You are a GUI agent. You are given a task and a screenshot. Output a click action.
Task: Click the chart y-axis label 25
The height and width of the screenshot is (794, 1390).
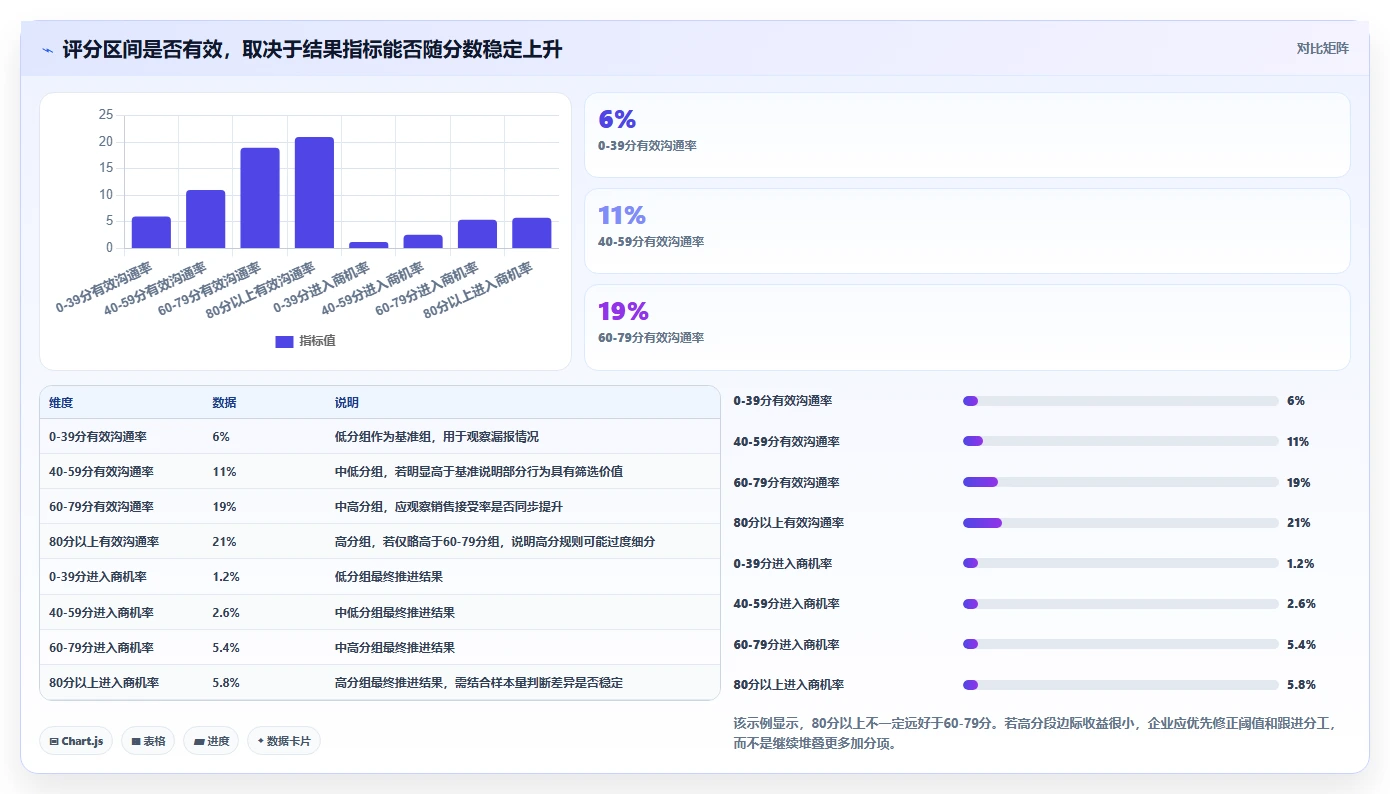click(x=106, y=115)
